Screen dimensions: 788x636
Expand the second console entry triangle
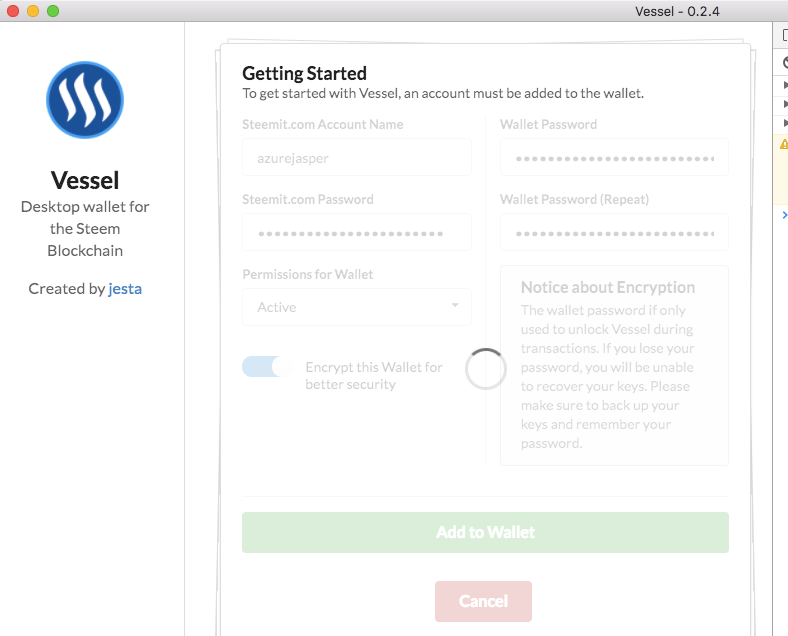785,104
